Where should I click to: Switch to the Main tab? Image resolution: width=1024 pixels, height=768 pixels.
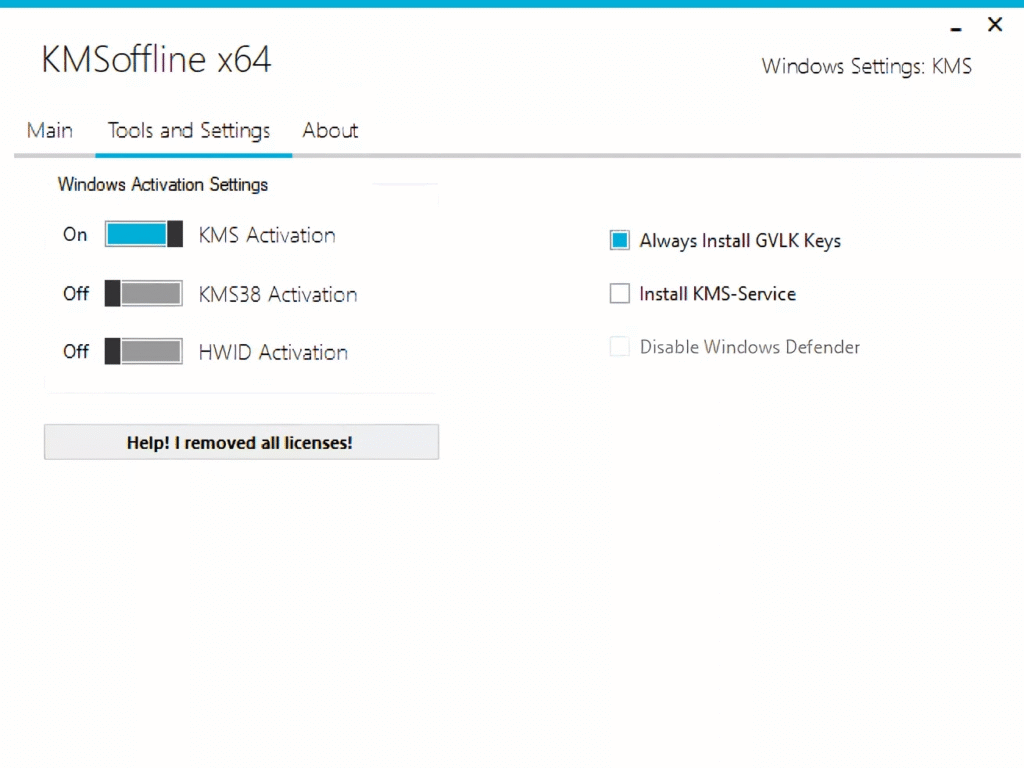[x=49, y=130]
